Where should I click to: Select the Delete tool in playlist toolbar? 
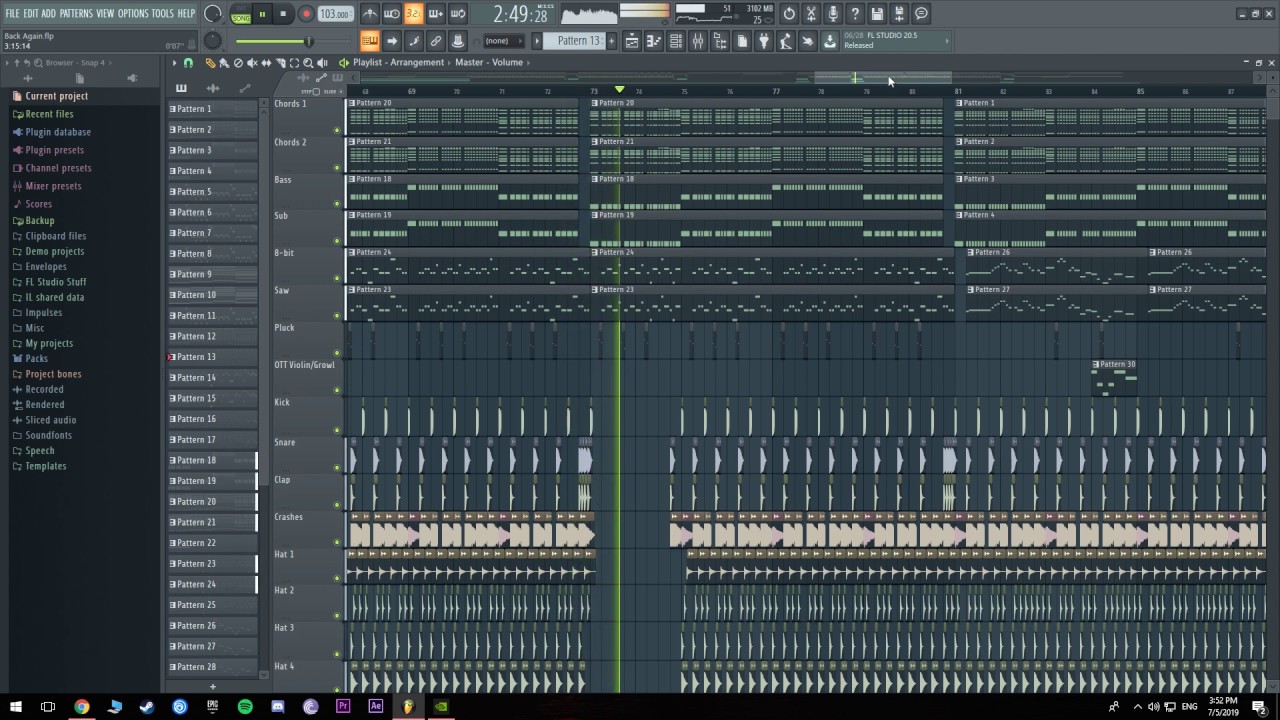click(238, 62)
